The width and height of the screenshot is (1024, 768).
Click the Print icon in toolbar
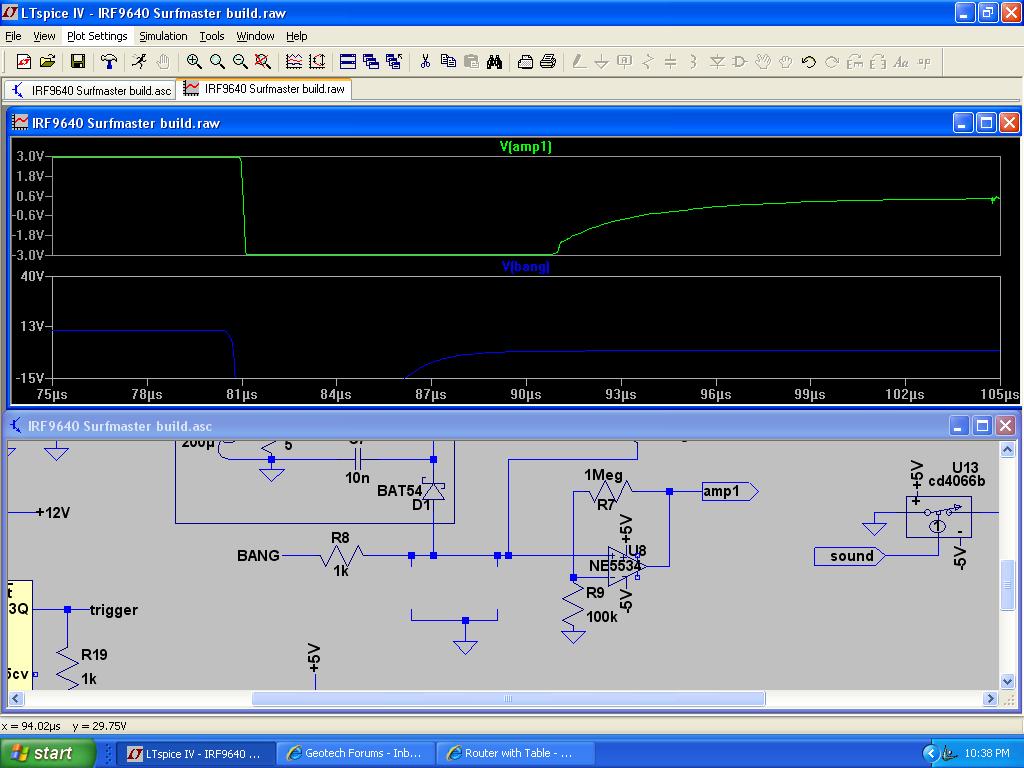coord(548,62)
